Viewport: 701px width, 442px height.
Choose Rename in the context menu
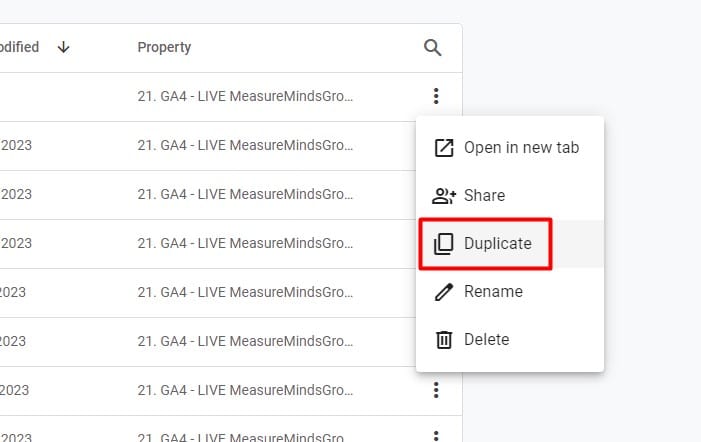pyautogui.click(x=510, y=292)
